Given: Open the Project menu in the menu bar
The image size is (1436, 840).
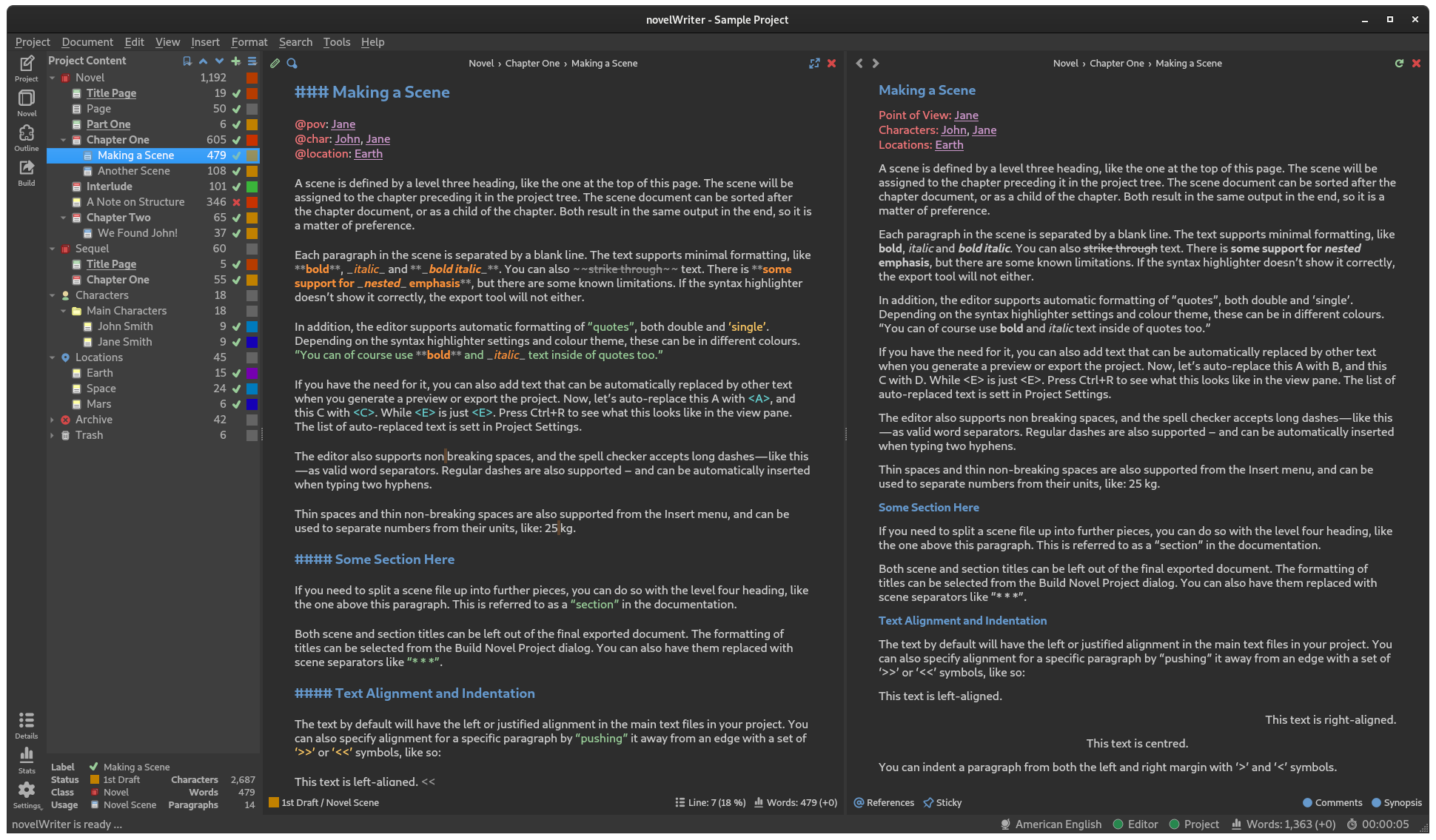Looking at the screenshot, I should (x=33, y=42).
